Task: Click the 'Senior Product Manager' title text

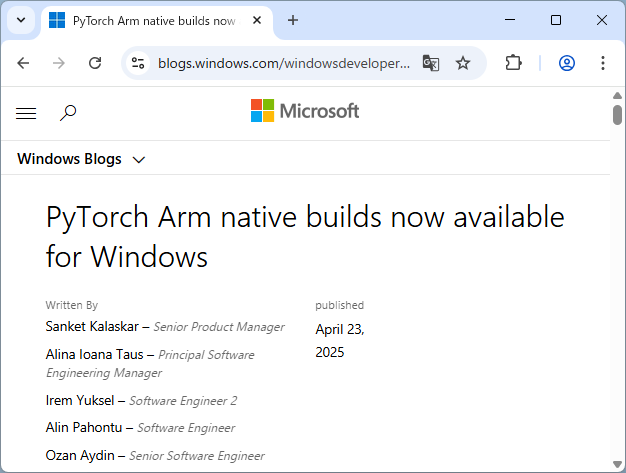Action: [x=219, y=327]
